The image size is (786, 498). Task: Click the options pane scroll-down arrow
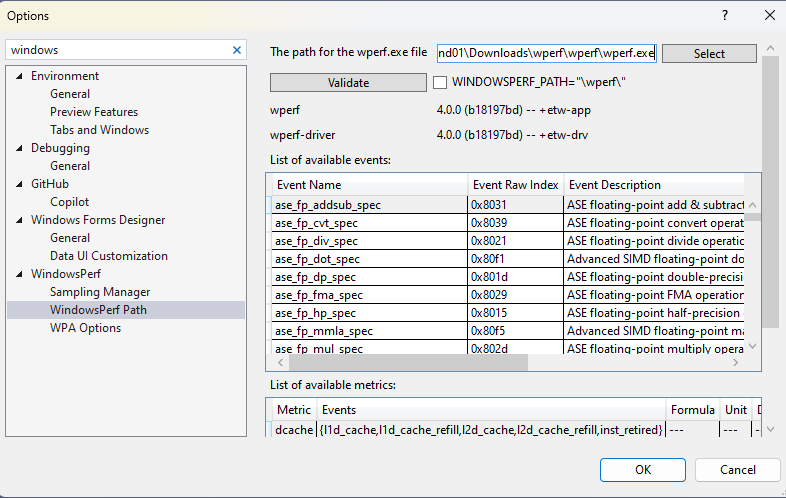[x=770, y=429]
